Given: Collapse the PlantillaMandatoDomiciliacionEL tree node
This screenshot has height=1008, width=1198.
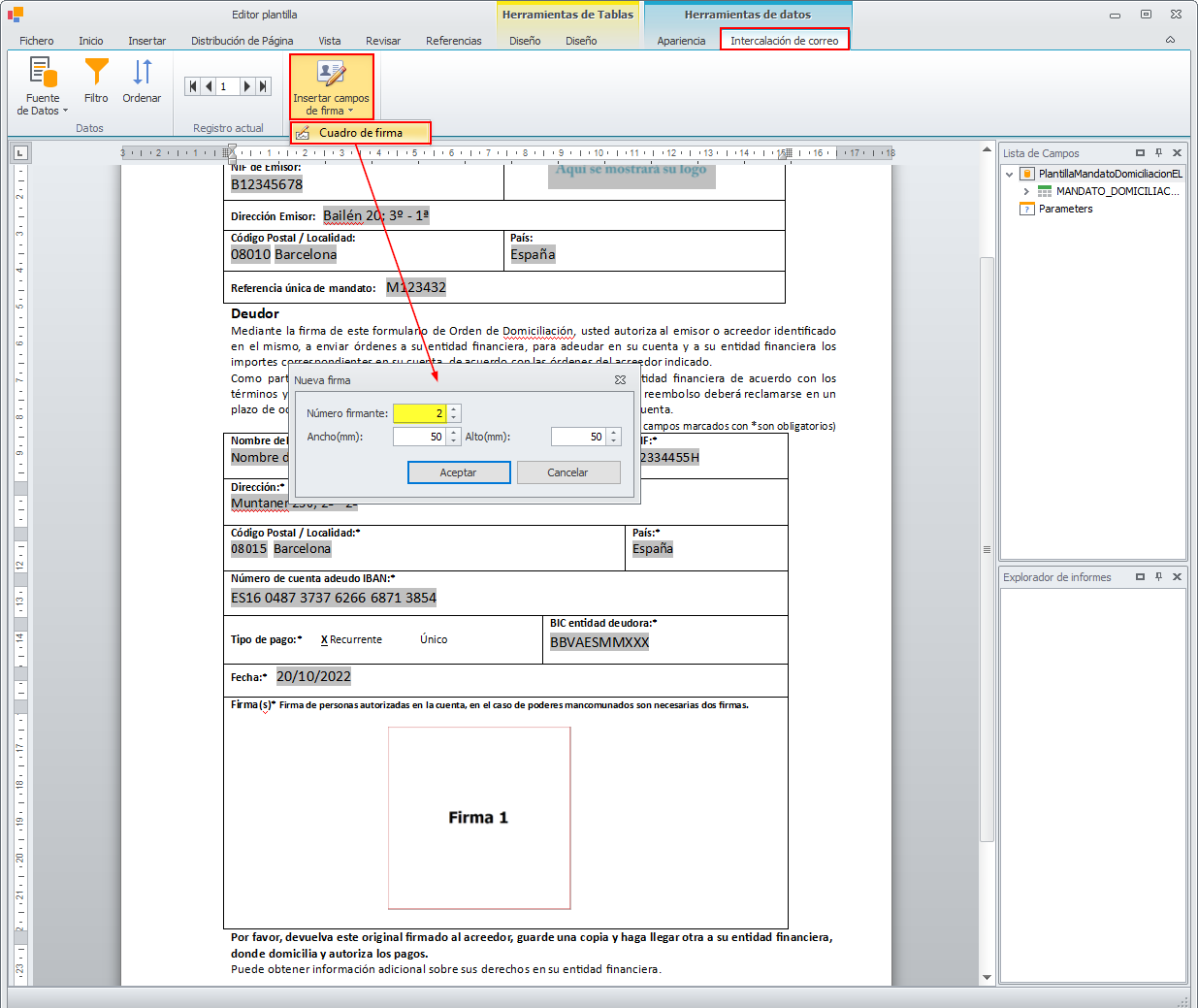Looking at the screenshot, I should click(x=1010, y=175).
